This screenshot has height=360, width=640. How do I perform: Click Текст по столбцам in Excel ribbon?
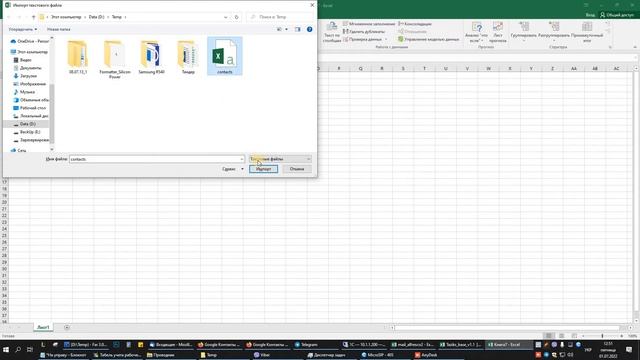pos(331,32)
